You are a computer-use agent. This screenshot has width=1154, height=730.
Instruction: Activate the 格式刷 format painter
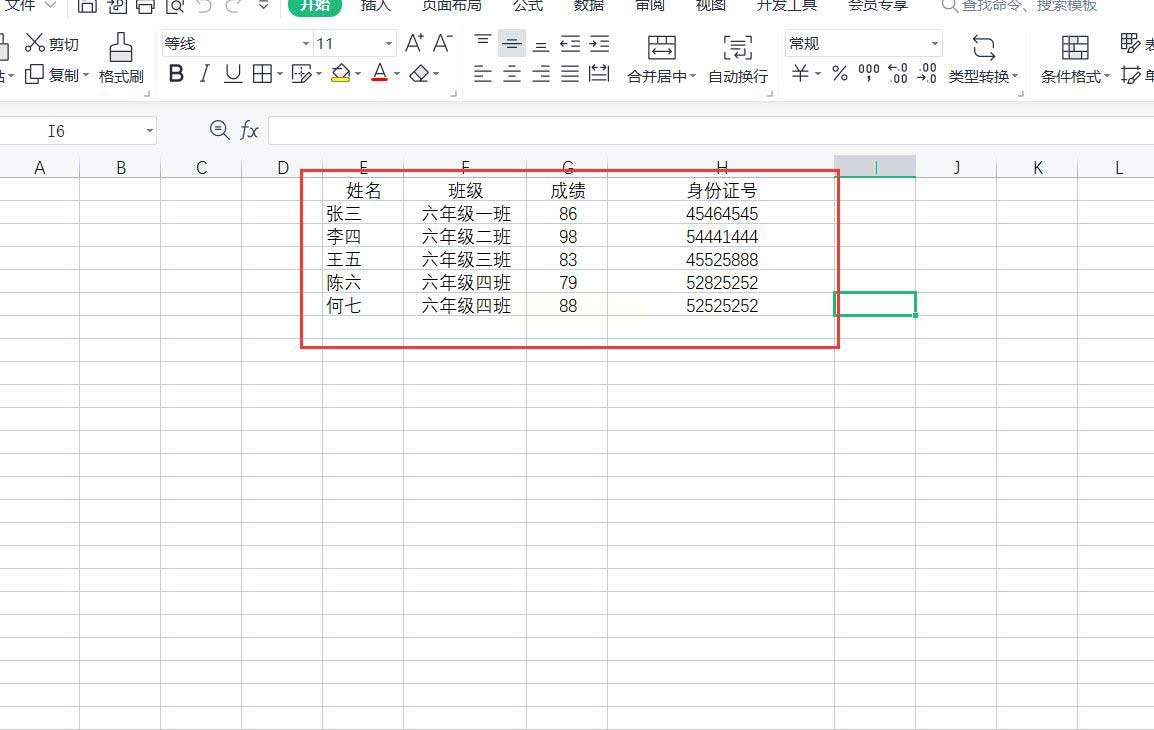click(121, 58)
